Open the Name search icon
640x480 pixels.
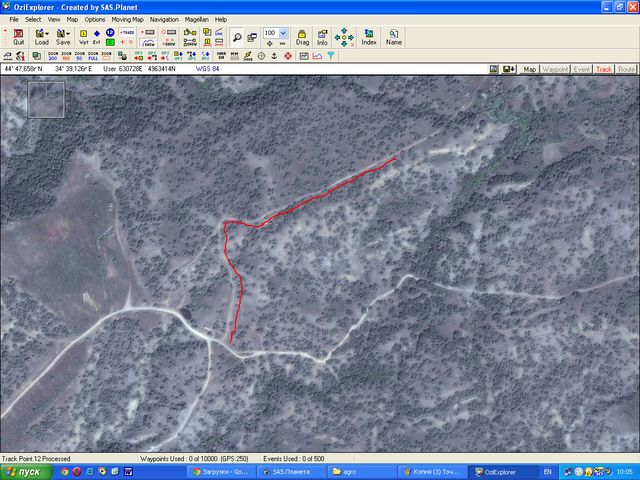pyautogui.click(x=394, y=37)
